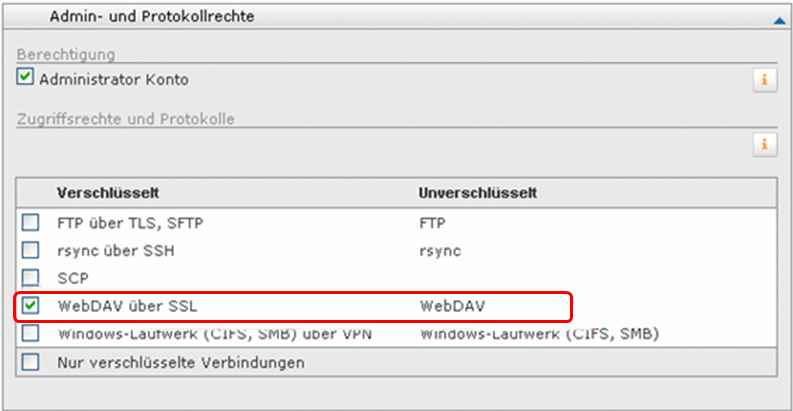793x411 pixels.
Task: Click the Admin- und Protokollrechte header title
Action: pyautogui.click(x=152, y=17)
